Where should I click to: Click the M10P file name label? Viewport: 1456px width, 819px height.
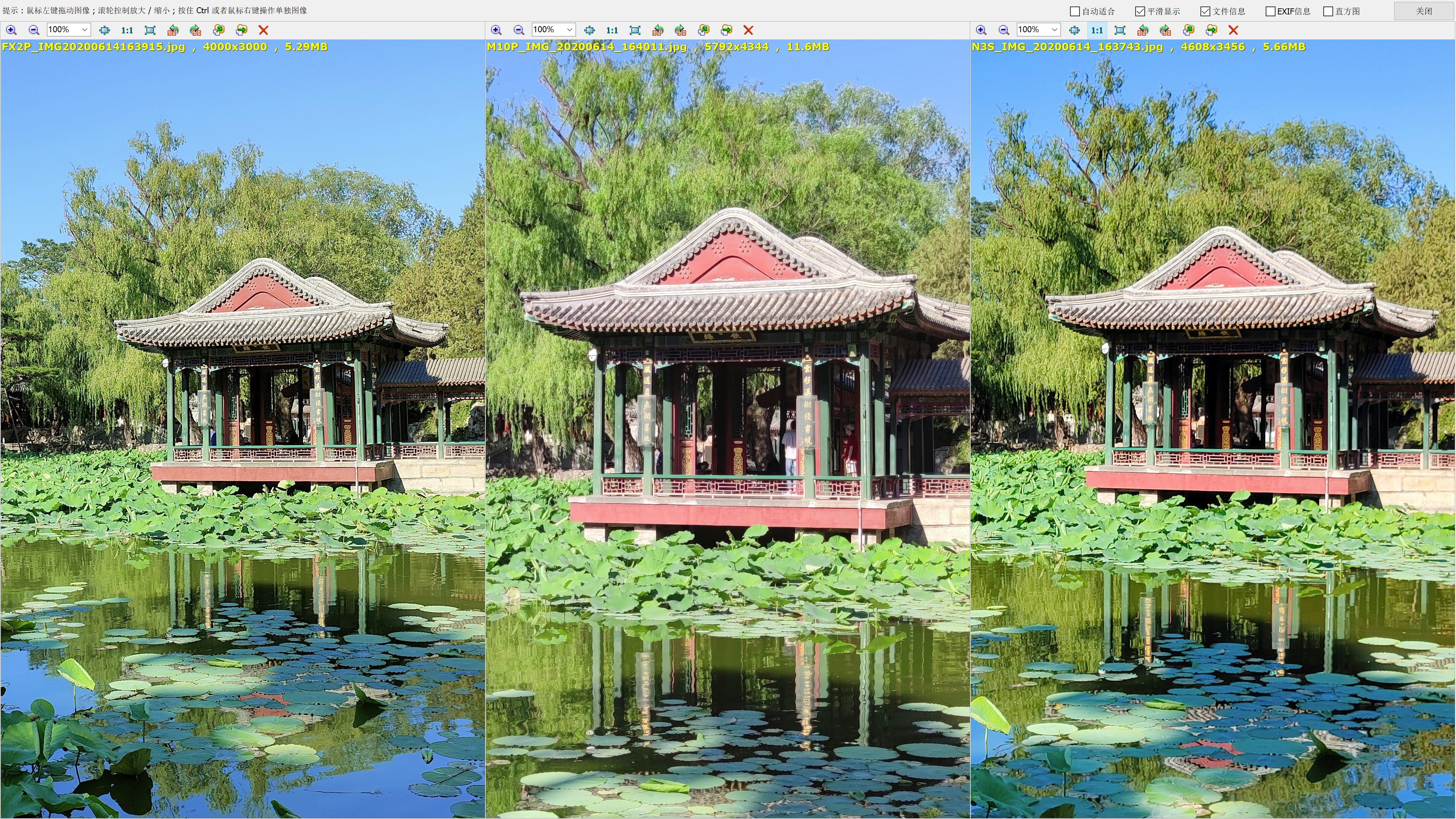coord(587,47)
